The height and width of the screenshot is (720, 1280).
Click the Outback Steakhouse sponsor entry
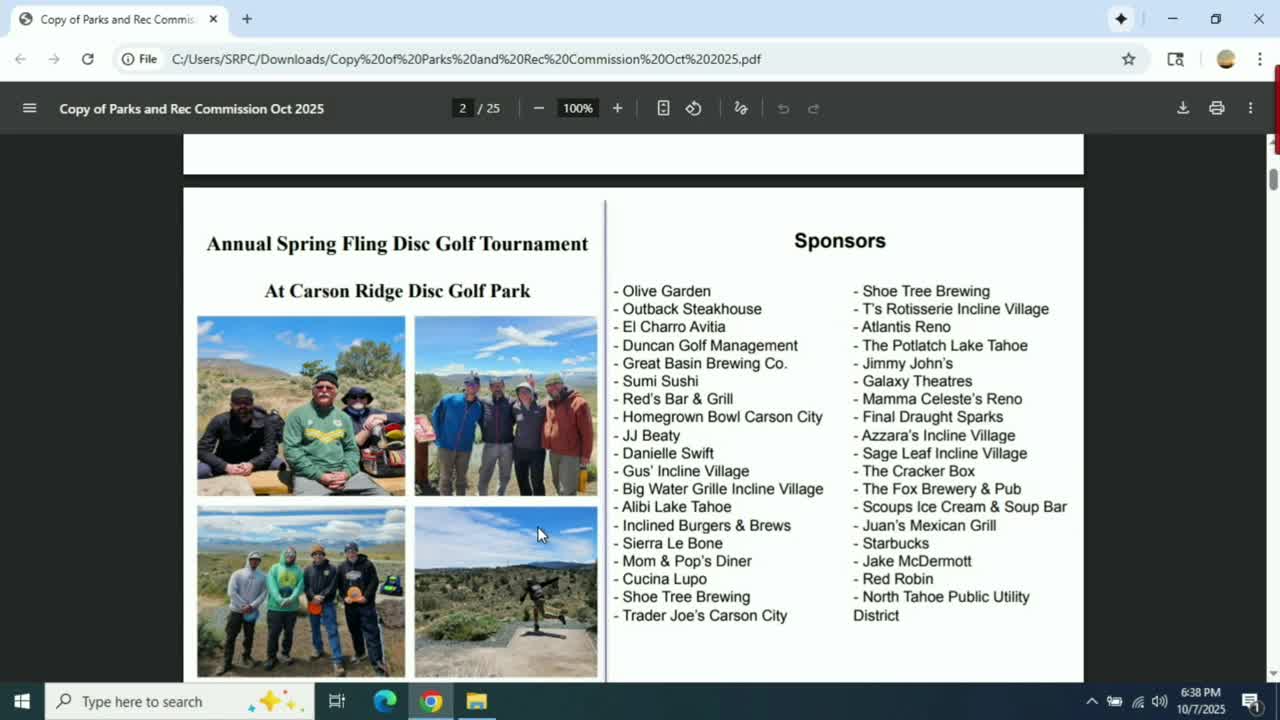(x=687, y=309)
